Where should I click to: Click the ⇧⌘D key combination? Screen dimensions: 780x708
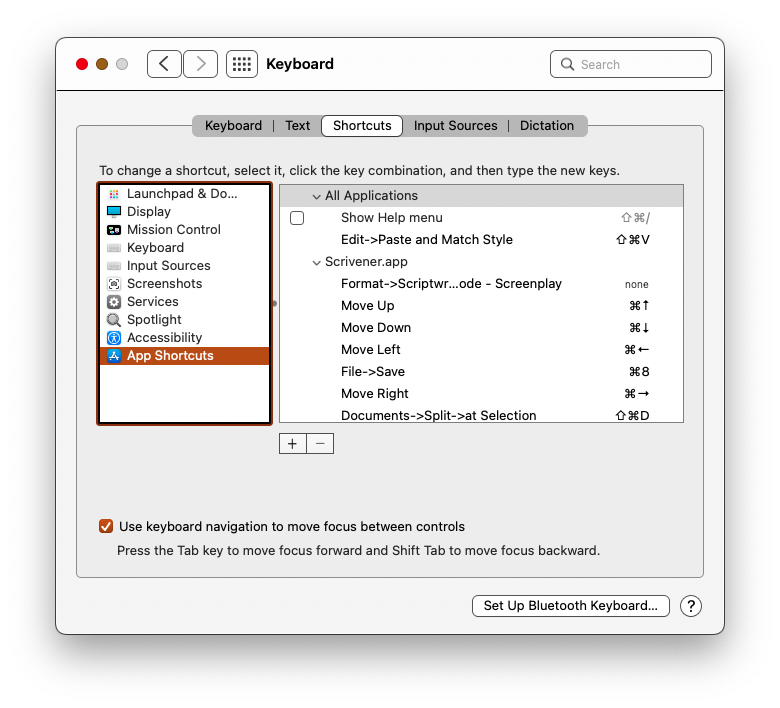pyautogui.click(x=632, y=415)
